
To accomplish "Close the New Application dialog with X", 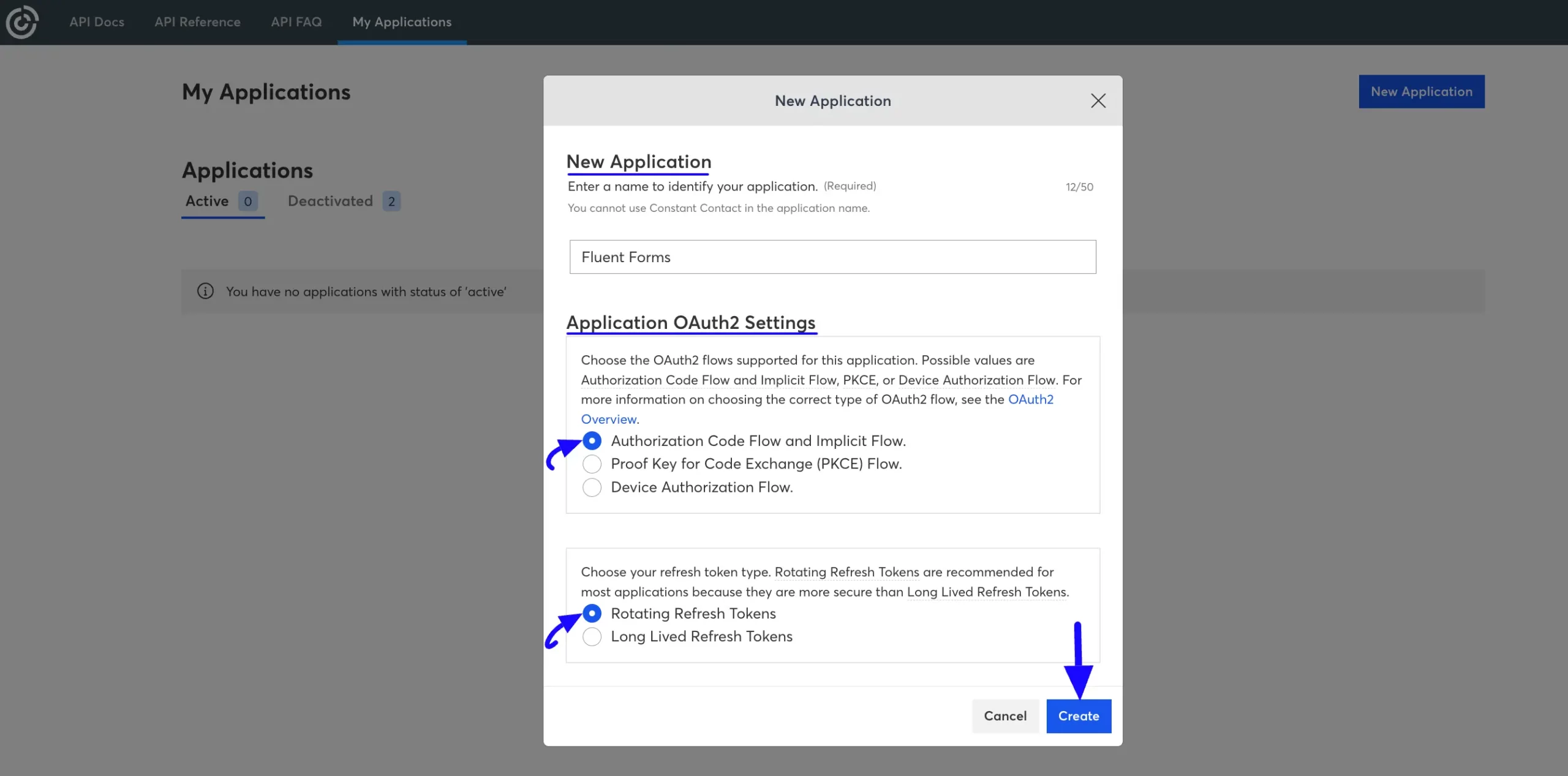I will pyautogui.click(x=1098, y=101).
